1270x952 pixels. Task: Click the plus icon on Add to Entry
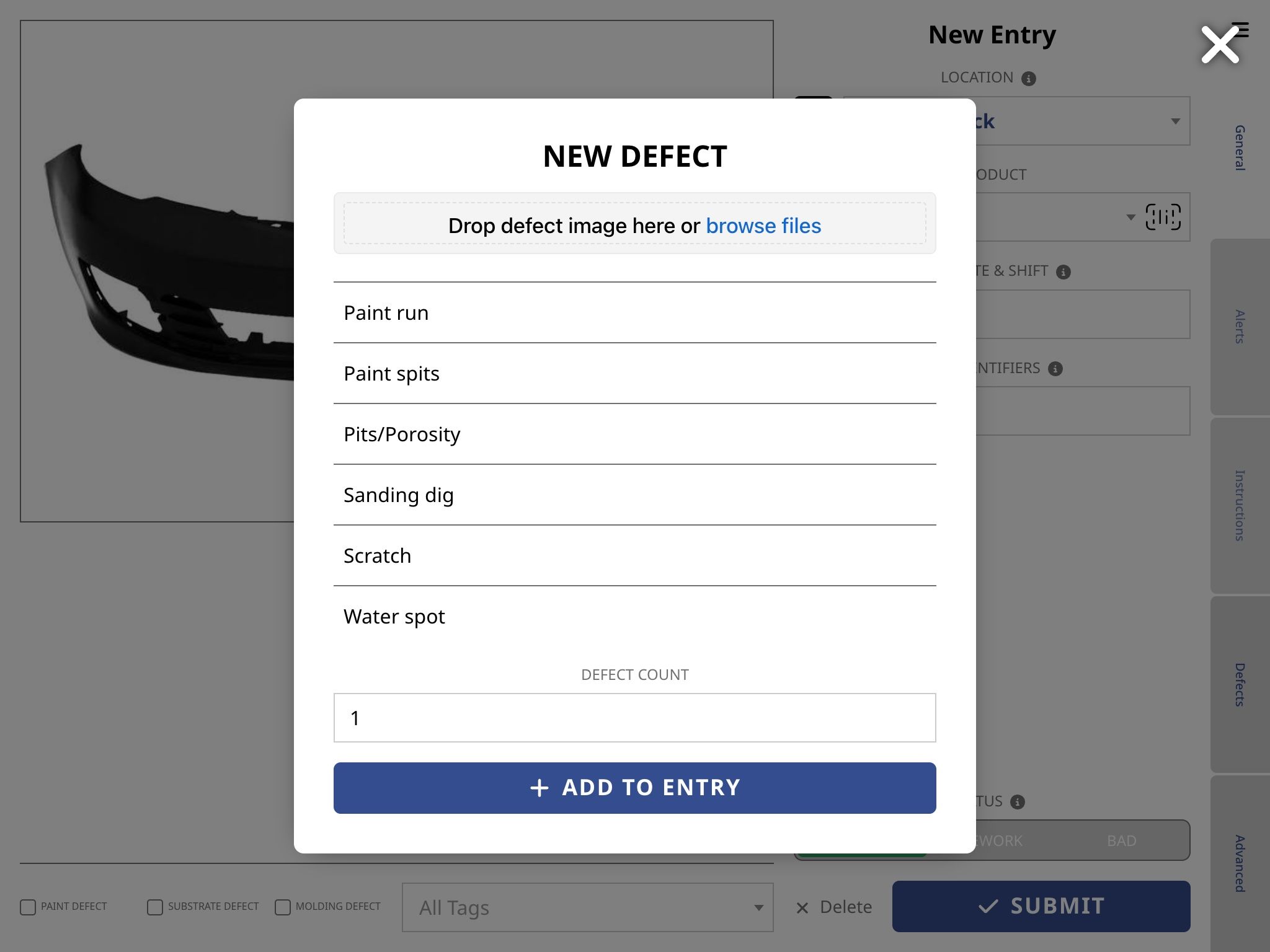tap(539, 788)
